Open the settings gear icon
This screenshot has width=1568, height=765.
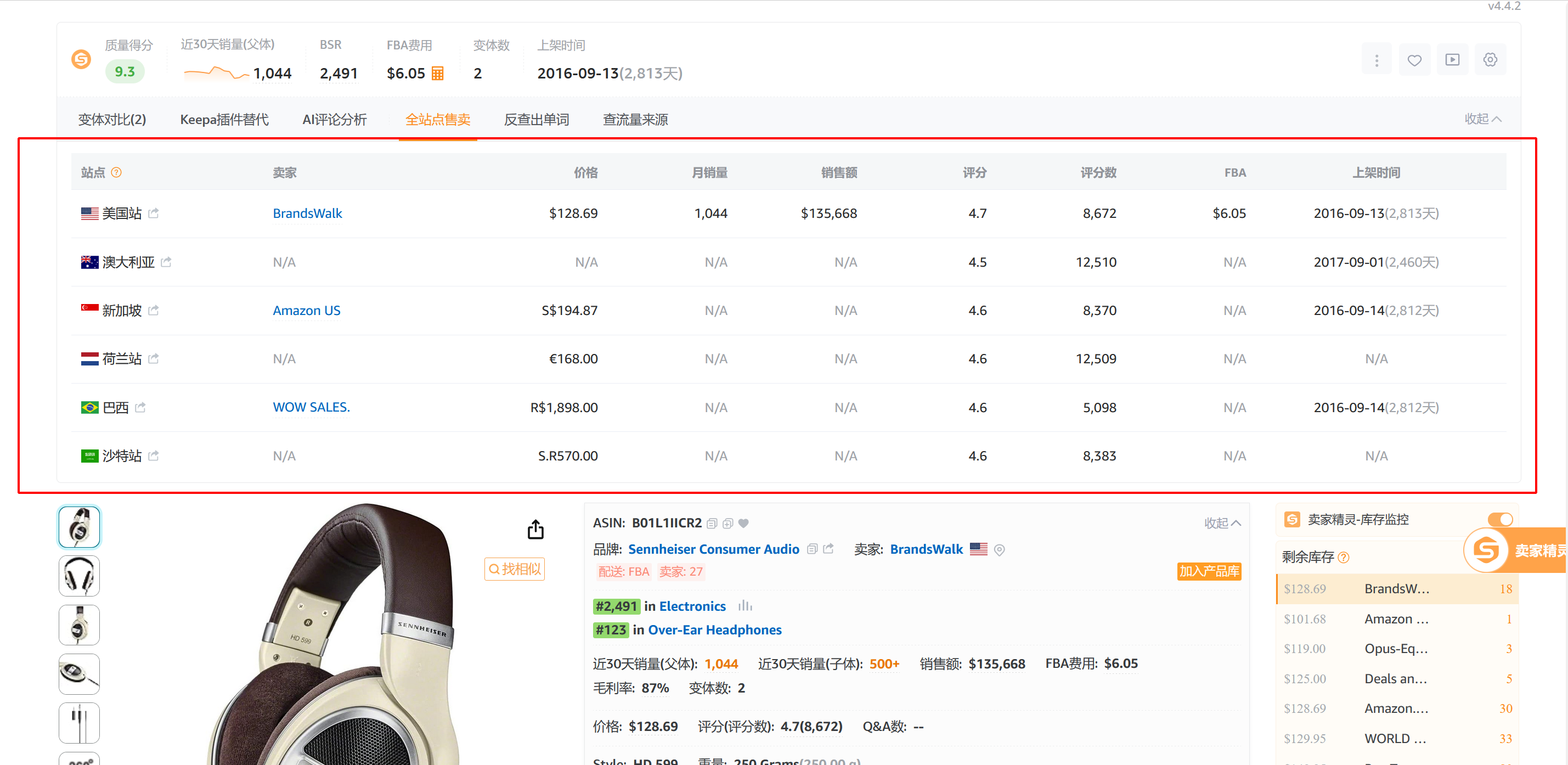(1490, 60)
